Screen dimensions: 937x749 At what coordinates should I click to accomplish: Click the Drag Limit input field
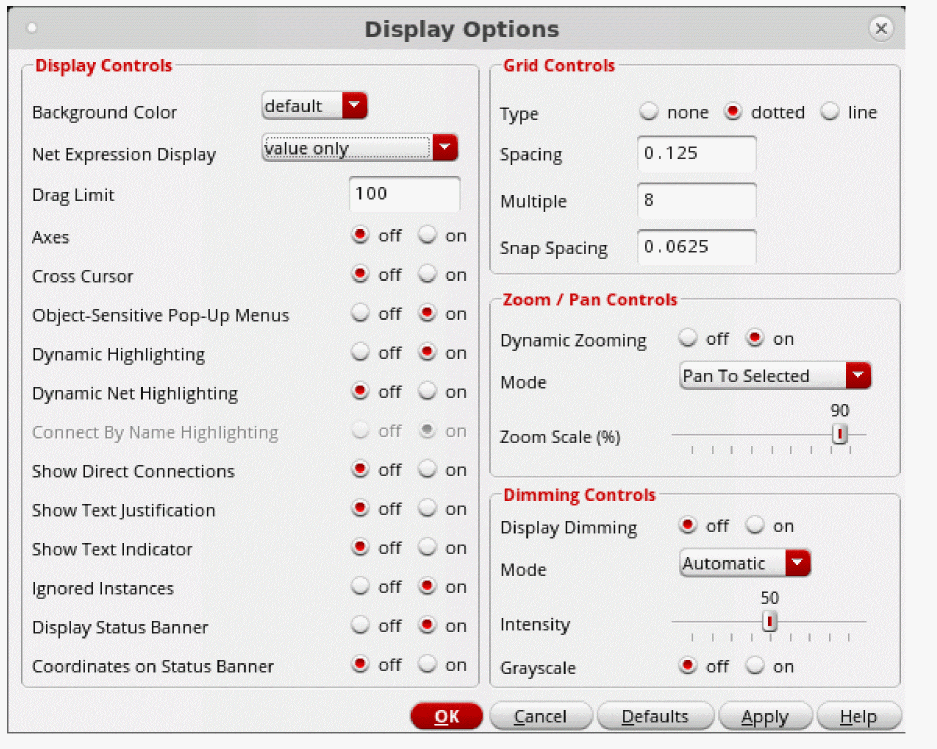point(405,194)
